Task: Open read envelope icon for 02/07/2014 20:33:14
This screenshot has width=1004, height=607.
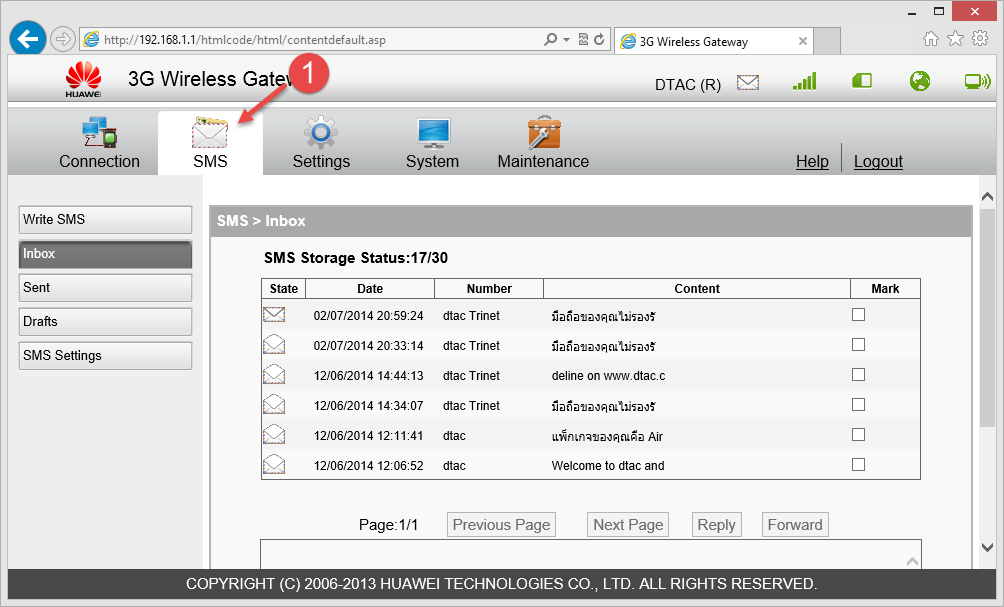Action: tap(274, 344)
